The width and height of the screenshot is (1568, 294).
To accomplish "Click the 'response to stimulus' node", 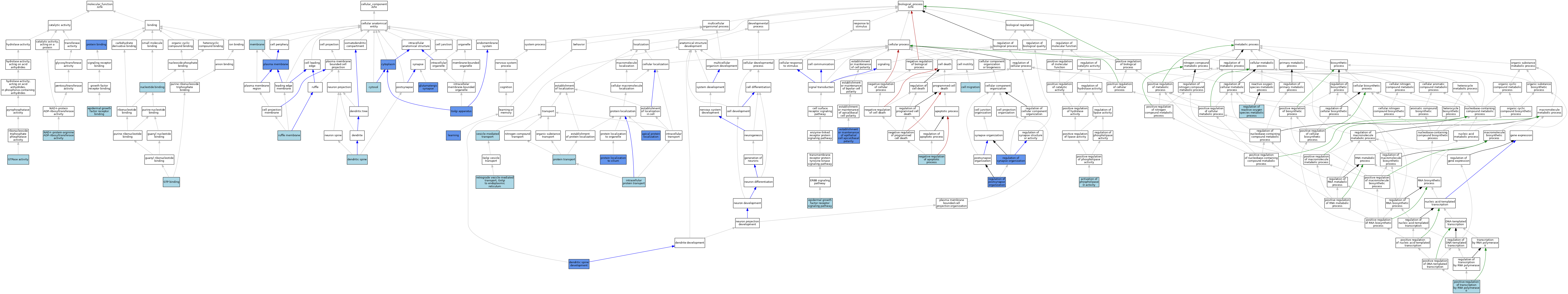I will pos(861,25).
